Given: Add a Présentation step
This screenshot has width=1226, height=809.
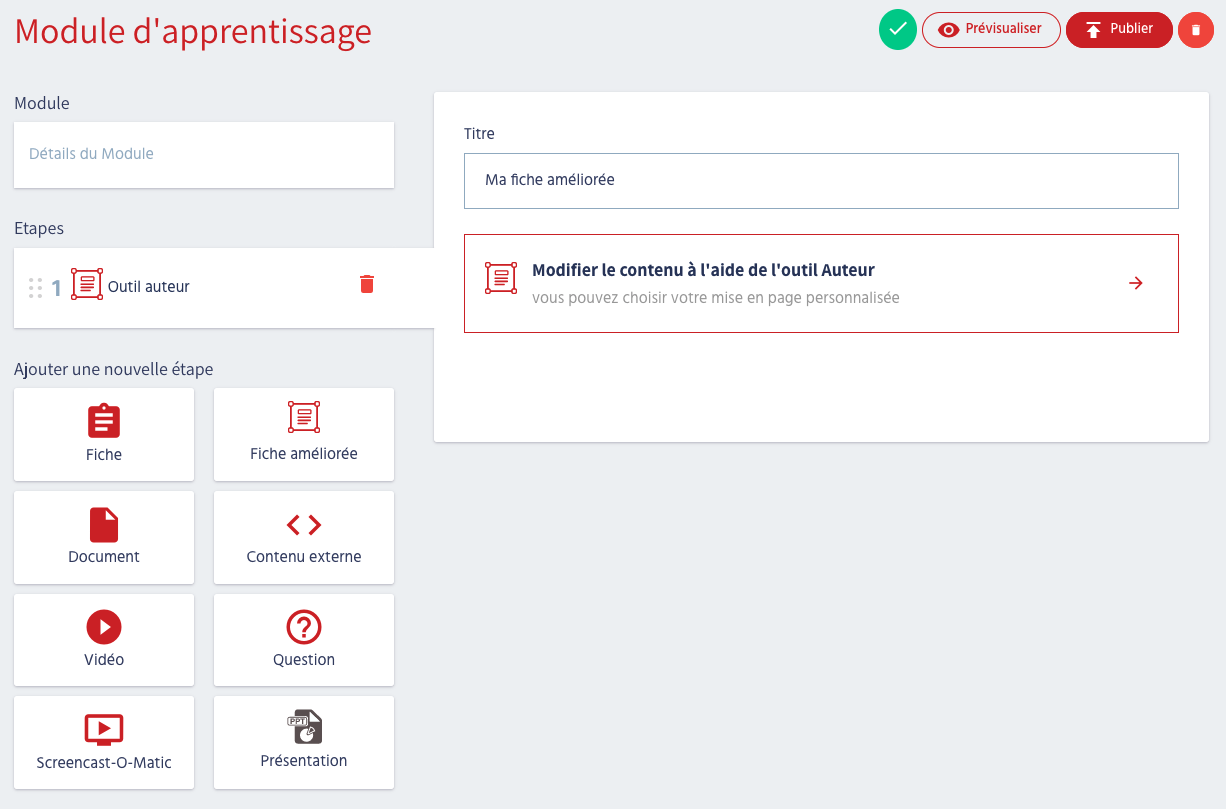Looking at the screenshot, I should coord(304,742).
